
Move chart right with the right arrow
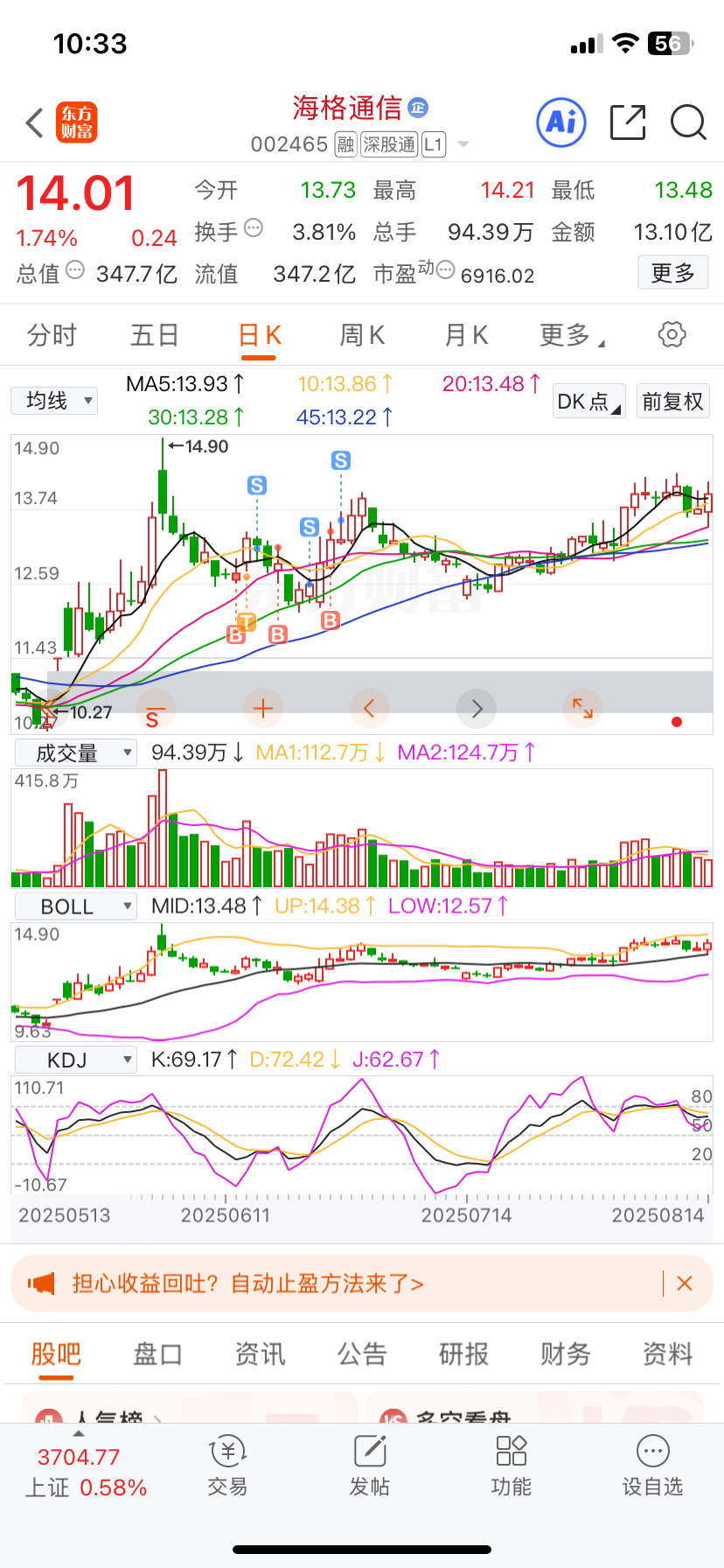[477, 708]
